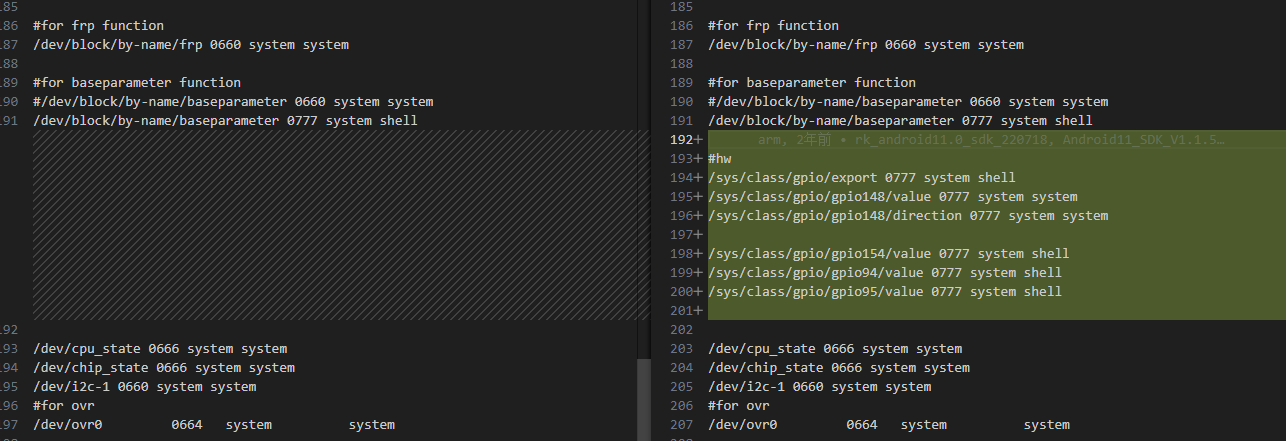1286x441 pixels.
Task: Click the gpio94/value 0777 system shell line
Action: [x=884, y=273]
